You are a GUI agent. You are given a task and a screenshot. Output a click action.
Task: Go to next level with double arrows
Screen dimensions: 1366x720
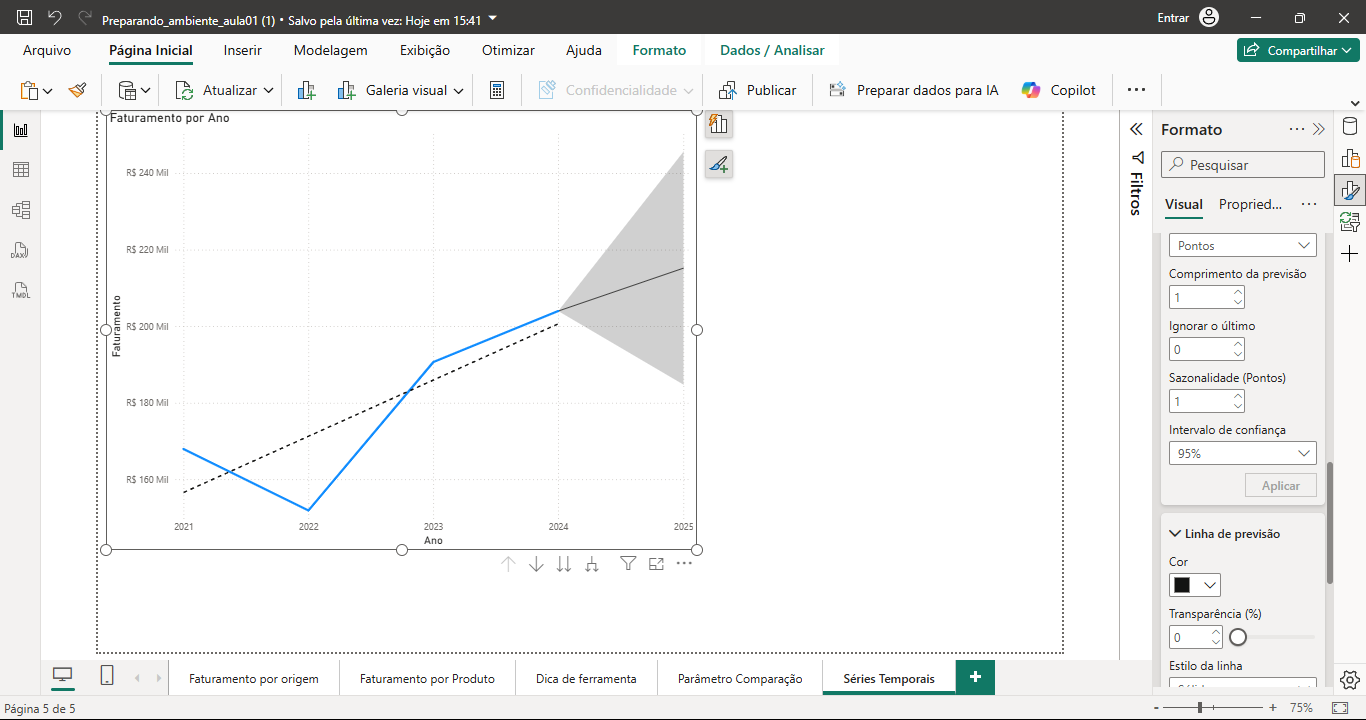(x=564, y=564)
